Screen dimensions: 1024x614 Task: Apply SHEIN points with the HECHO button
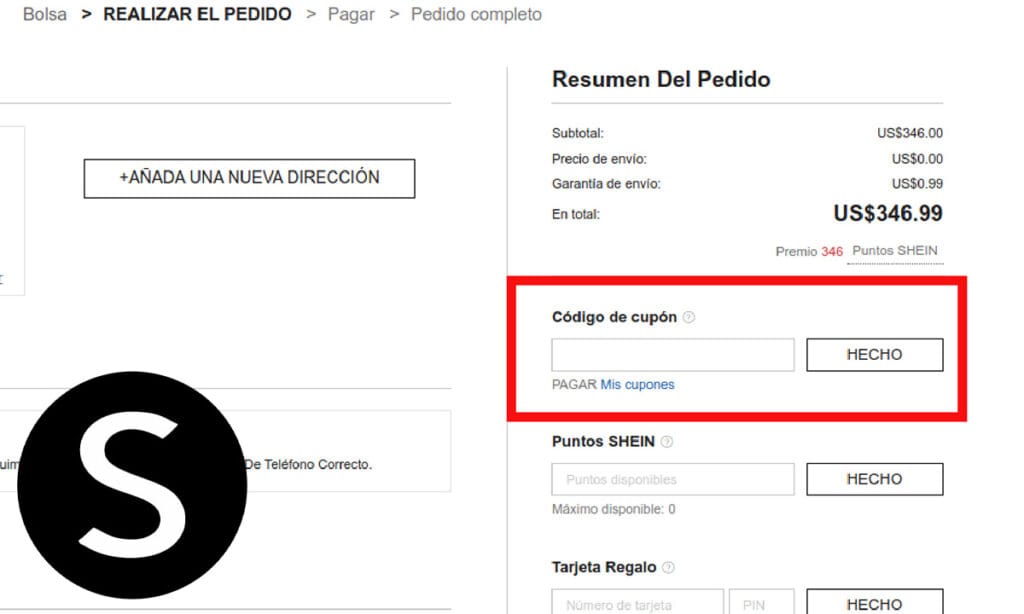pyautogui.click(x=874, y=479)
